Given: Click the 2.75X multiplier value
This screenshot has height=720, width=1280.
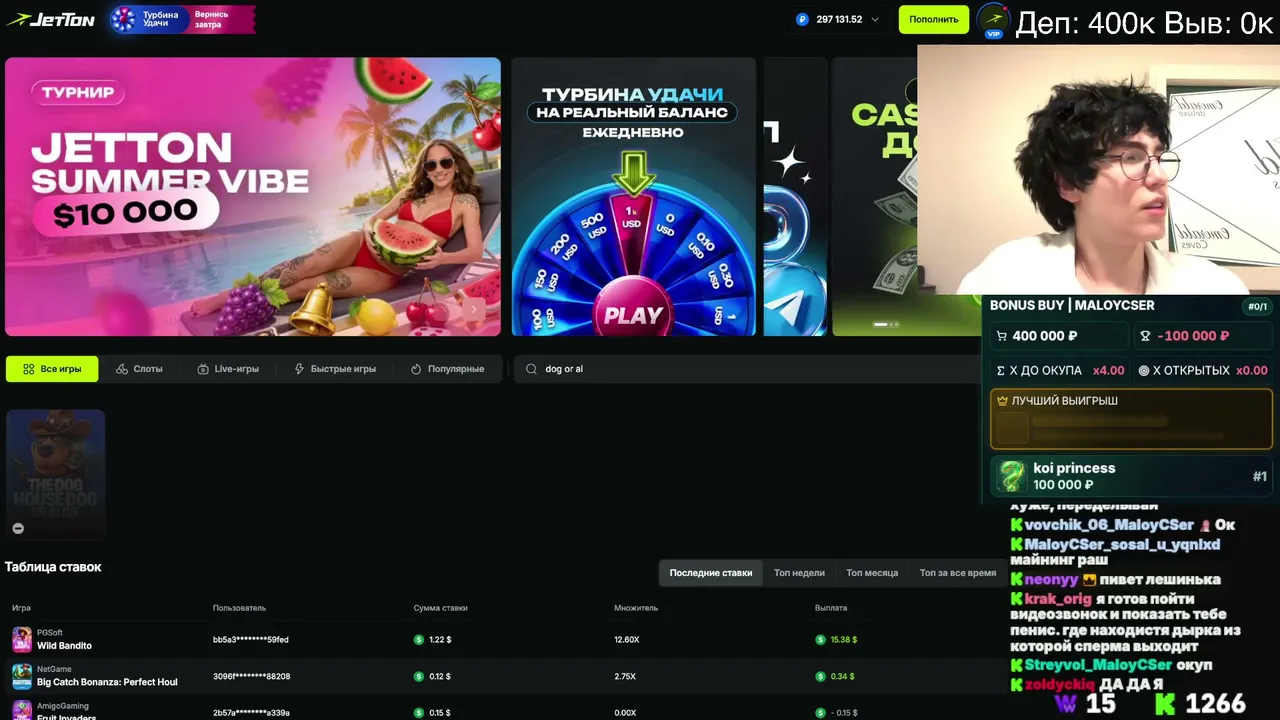Looking at the screenshot, I should [x=625, y=677].
